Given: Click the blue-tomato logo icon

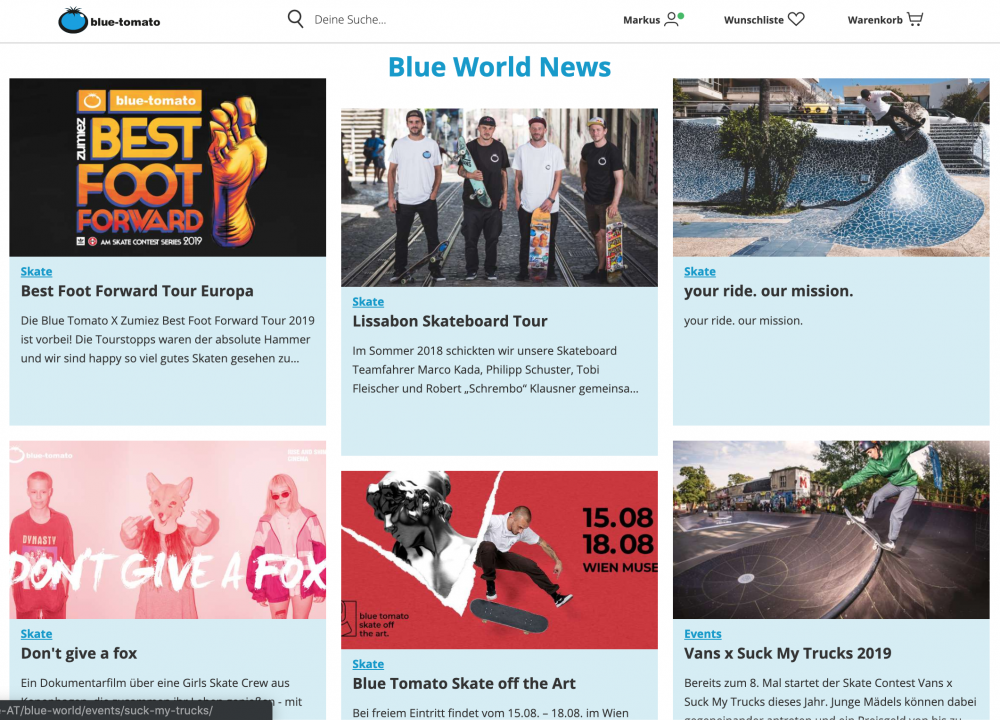Looking at the screenshot, I should tap(73, 20).
